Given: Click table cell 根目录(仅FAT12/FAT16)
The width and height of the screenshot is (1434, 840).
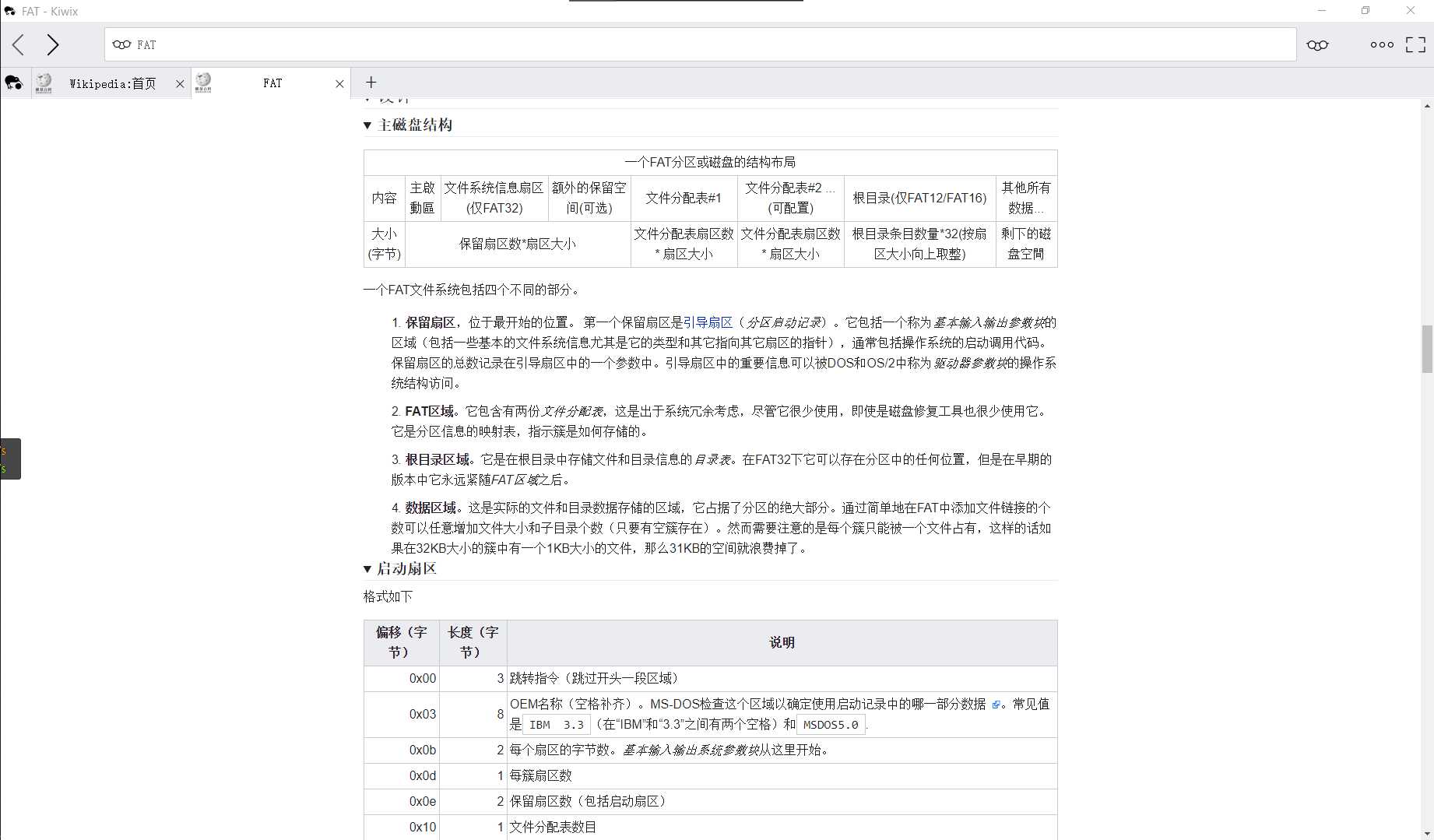Looking at the screenshot, I should tap(919, 198).
